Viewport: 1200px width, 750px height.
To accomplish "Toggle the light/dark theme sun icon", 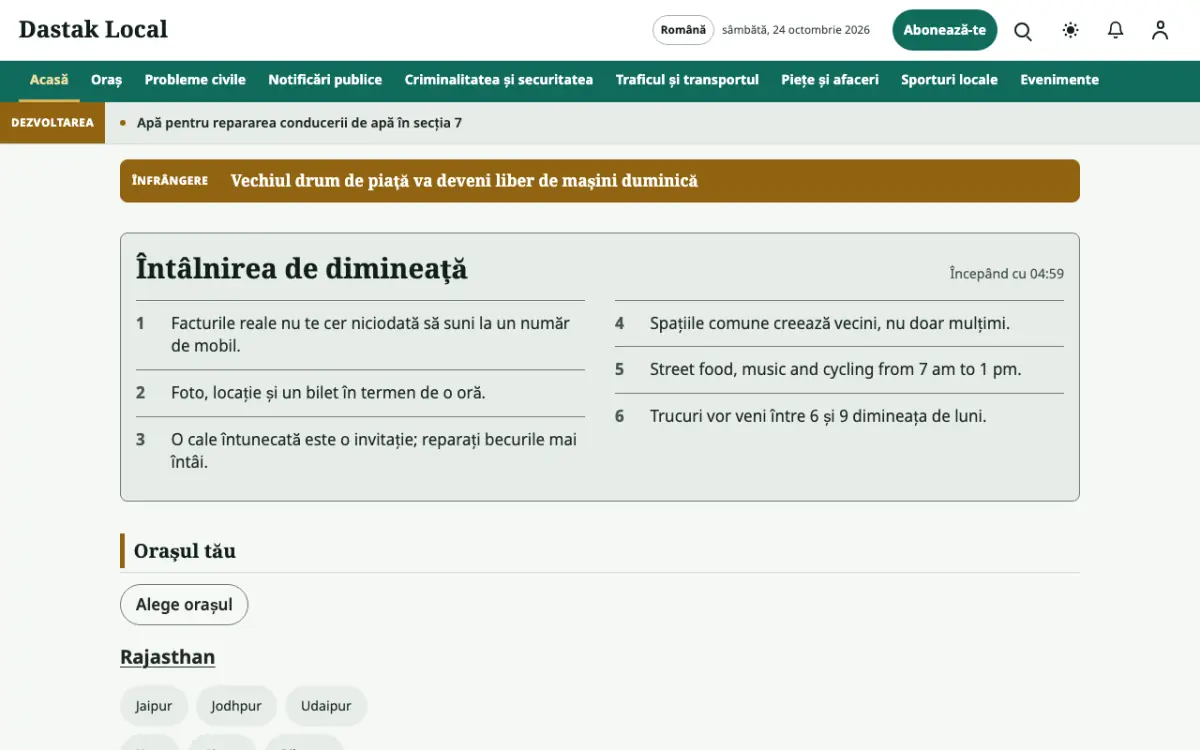I will tap(1071, 30).
